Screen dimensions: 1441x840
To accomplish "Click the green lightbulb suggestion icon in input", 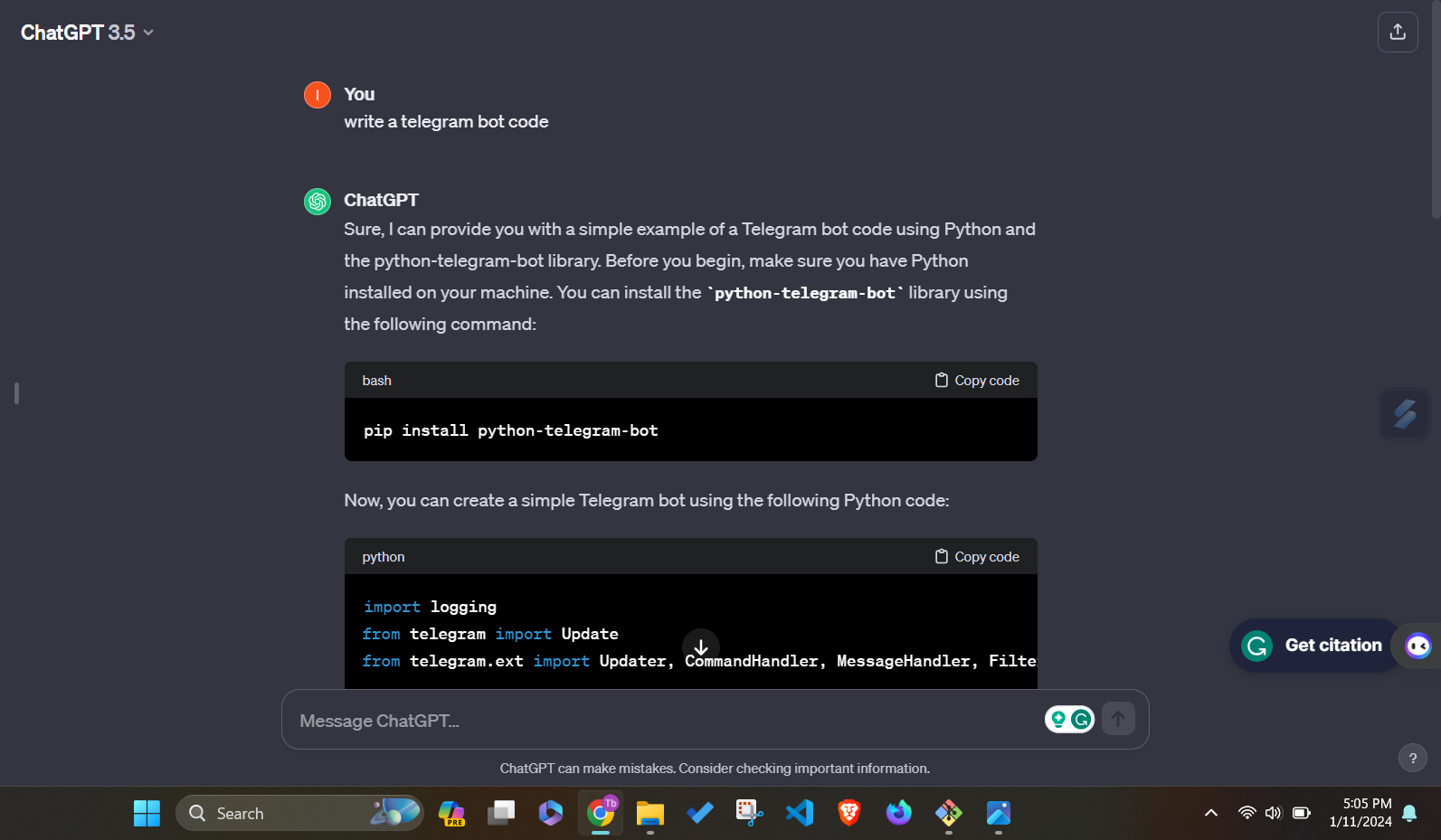I will [1058, 720].
